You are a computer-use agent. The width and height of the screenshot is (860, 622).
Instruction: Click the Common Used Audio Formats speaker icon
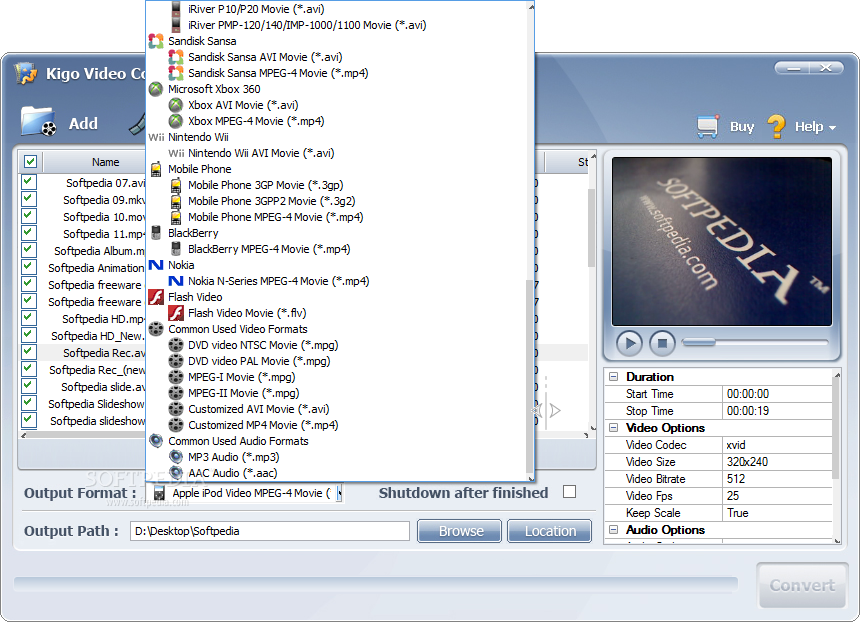(156, 440)
